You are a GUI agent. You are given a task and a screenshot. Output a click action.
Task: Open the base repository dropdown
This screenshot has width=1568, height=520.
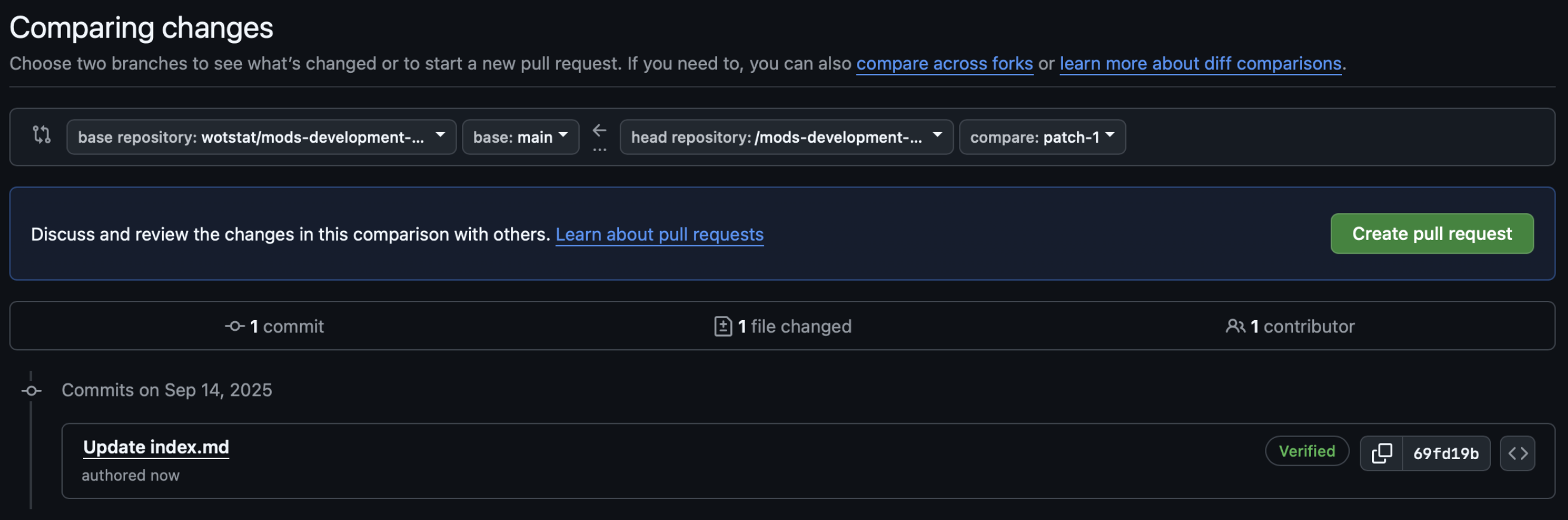[261, 137]
